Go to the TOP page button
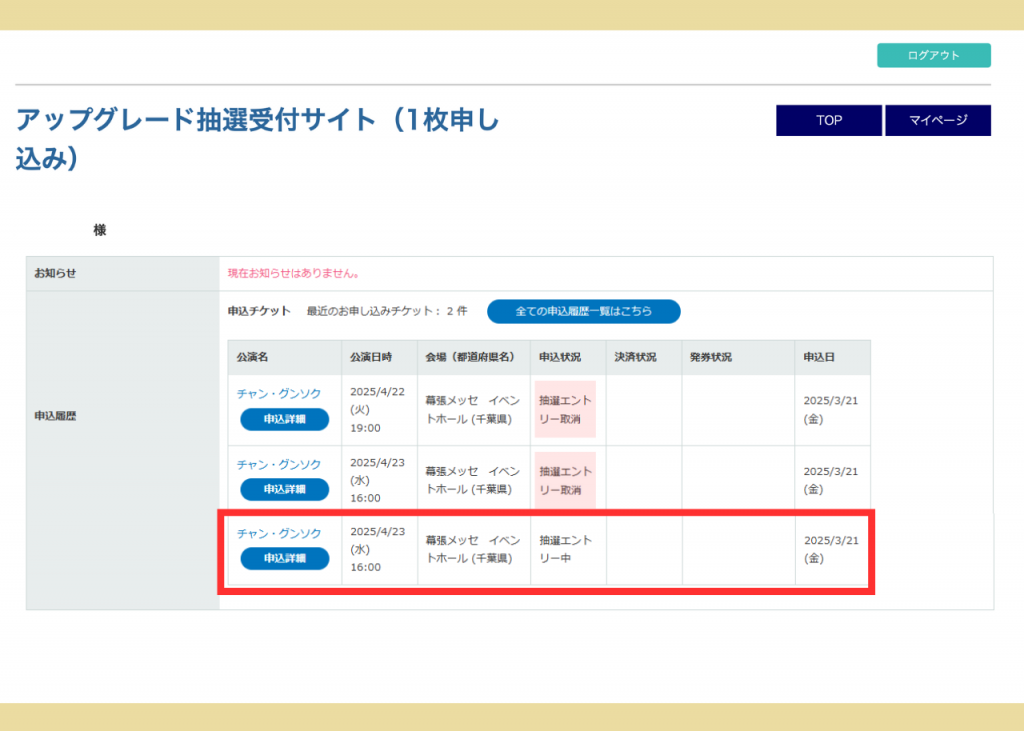The height and width of the screenshot is (731, 1024). [x=829, y=120]
